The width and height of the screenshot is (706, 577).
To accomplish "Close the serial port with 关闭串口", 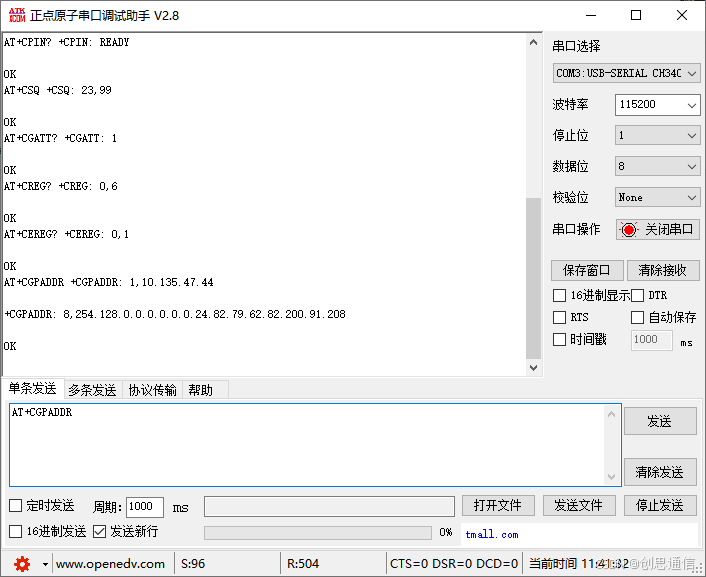I will [657, 230].
